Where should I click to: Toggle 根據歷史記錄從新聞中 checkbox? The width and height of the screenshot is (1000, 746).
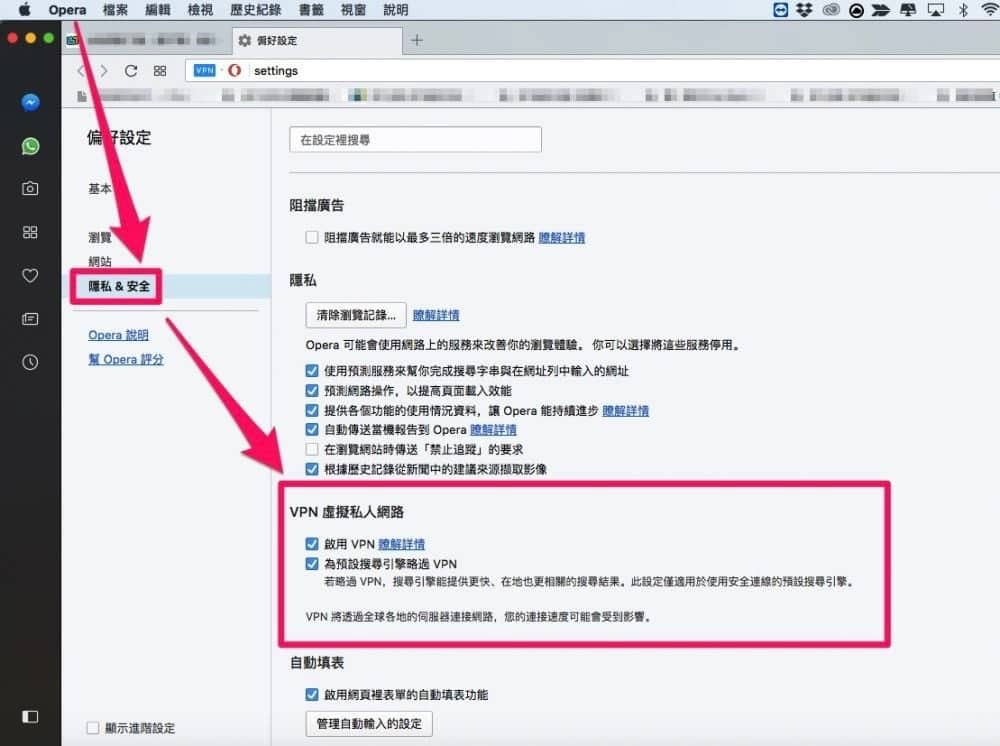click(312, 469)
